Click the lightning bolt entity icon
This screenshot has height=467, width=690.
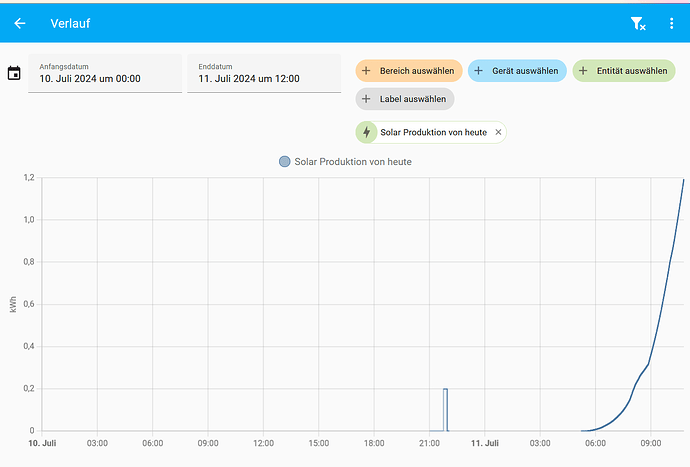point(366,132)
